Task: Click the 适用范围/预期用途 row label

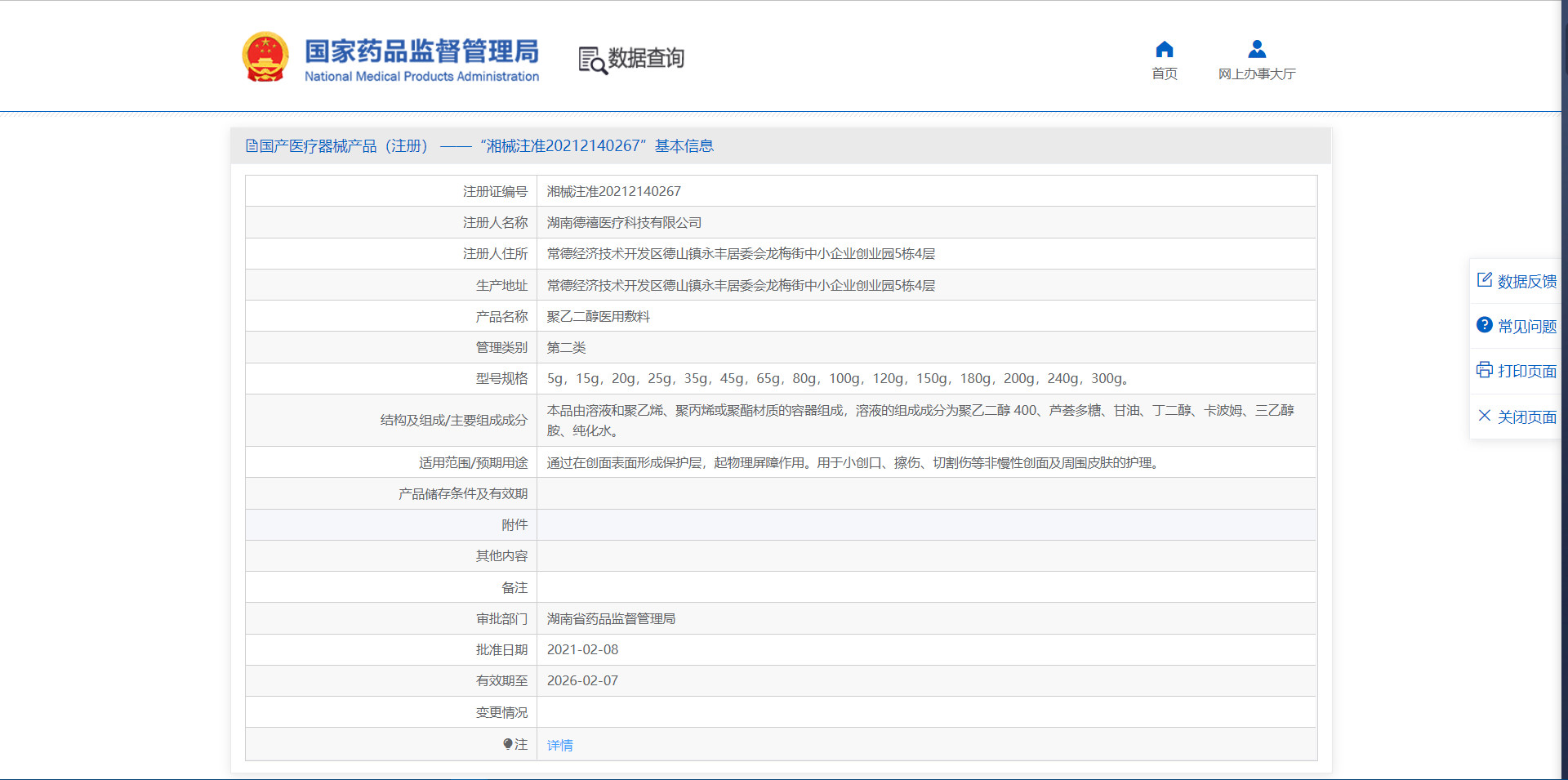Action: [474, 462]
